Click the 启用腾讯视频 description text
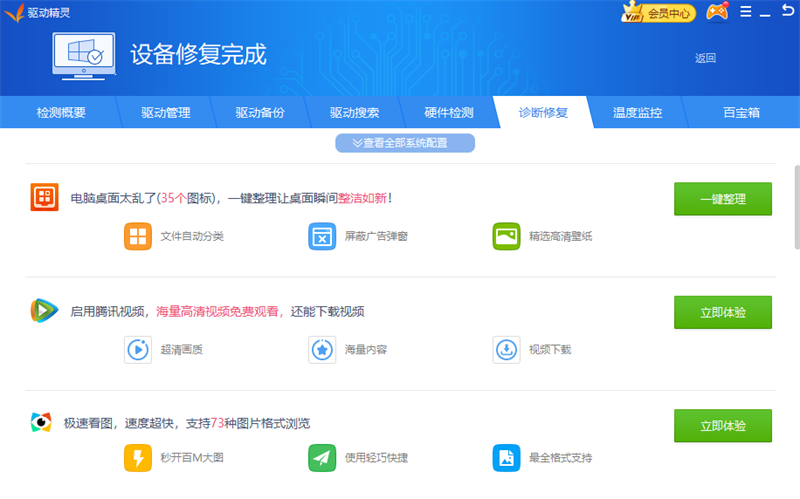The width and height of the screenshot is (800, 499). 217,311
